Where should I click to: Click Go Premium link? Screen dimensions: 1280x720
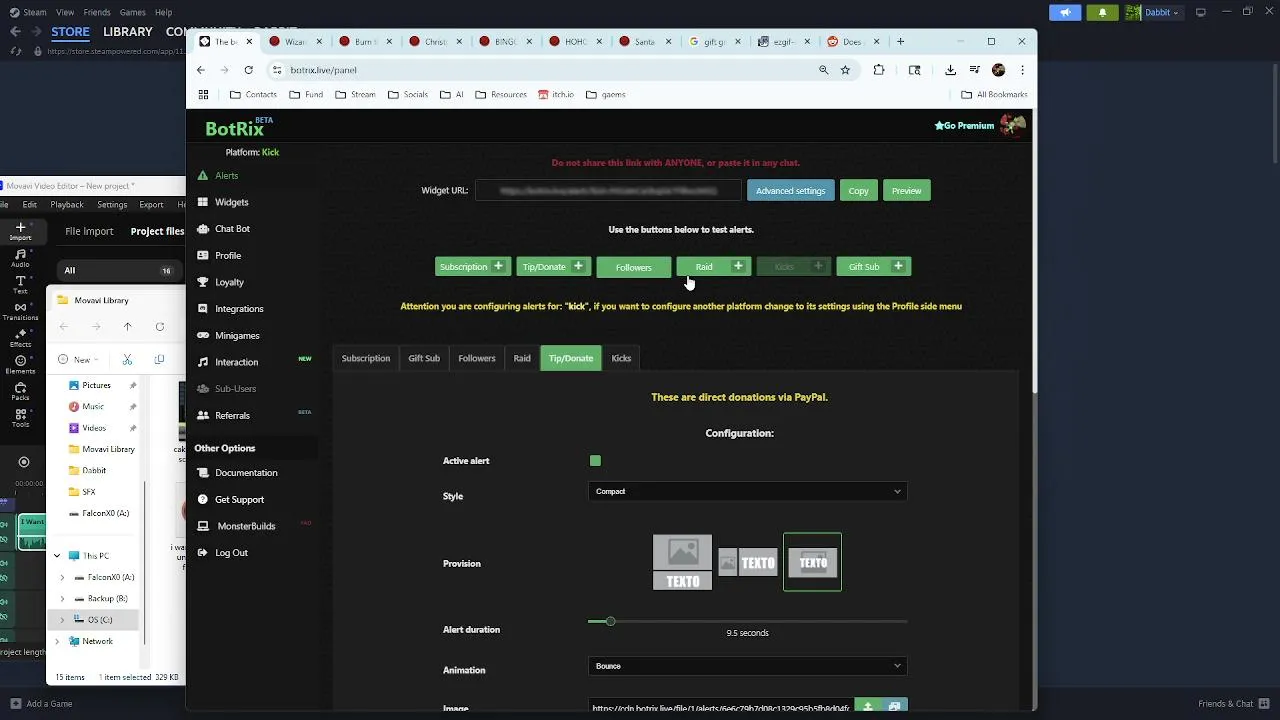964,126
